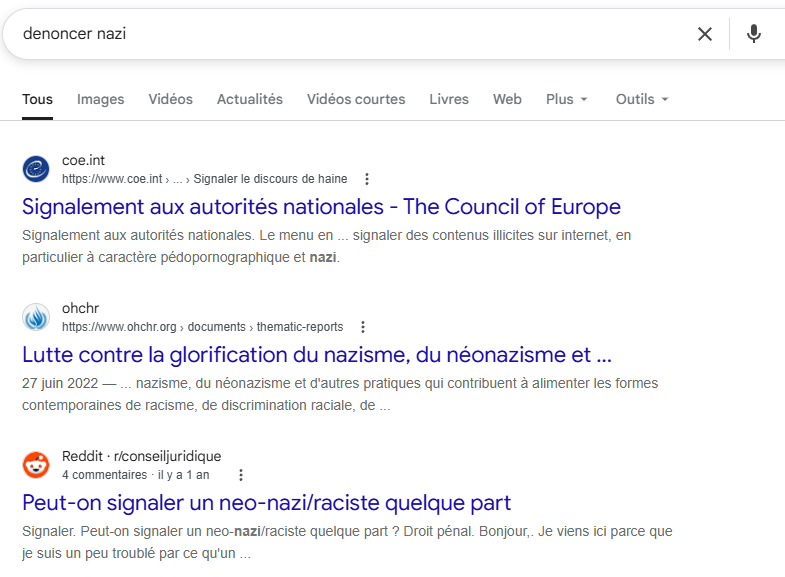Start voice search with microphone icon
Image resolution: width=785 pixels, height=577 pixels.
pyautogui.click(x=754, y=34)
